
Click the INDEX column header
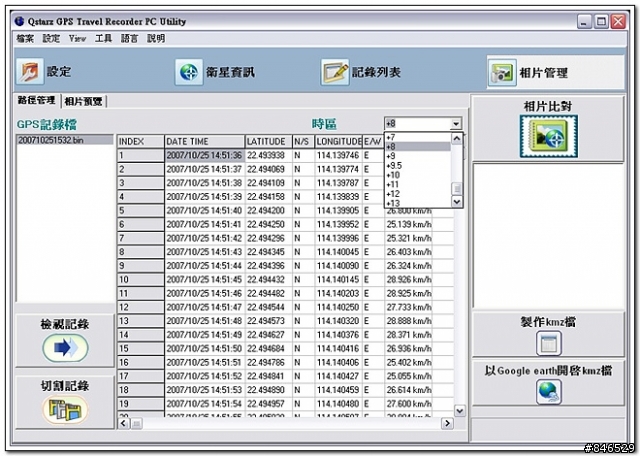pyautogui.click(x=140, y=141)
